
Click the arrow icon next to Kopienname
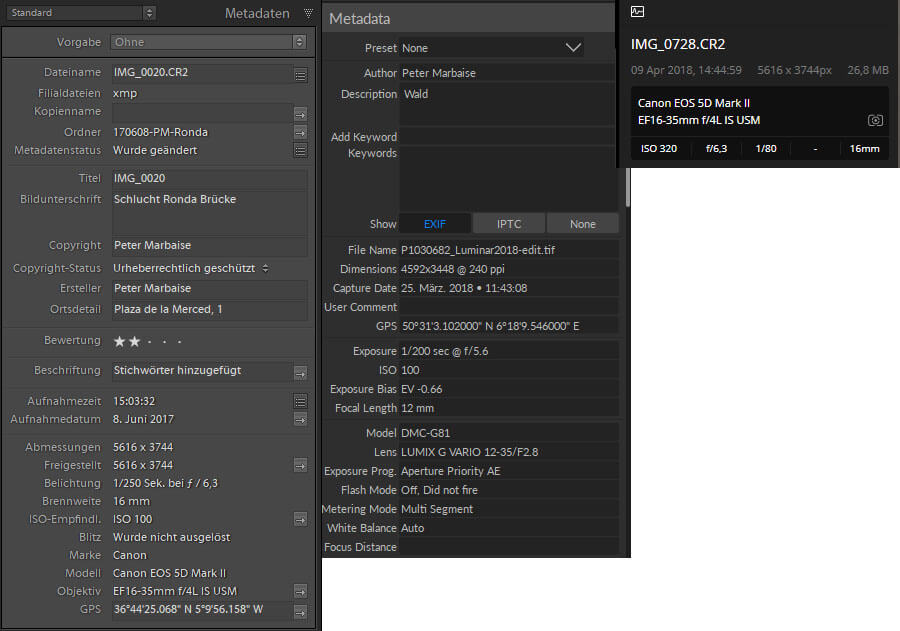point(300,114)
